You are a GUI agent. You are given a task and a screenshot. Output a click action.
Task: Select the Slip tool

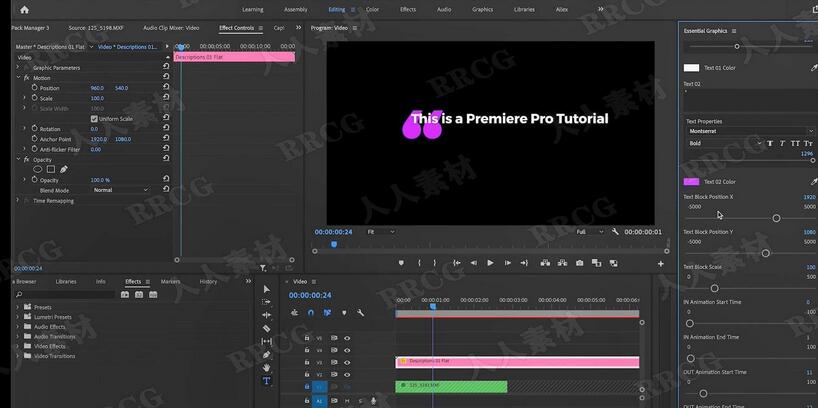coord(267,341)
